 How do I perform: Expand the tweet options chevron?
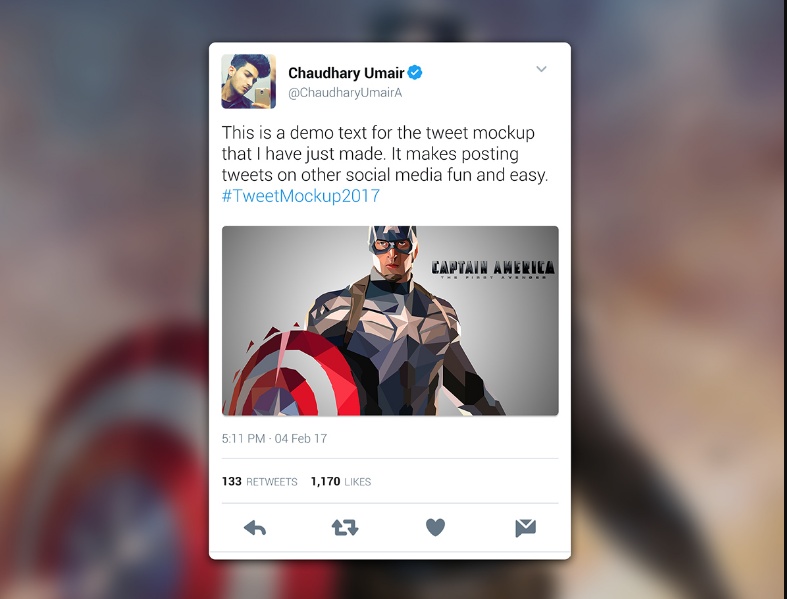541,69
